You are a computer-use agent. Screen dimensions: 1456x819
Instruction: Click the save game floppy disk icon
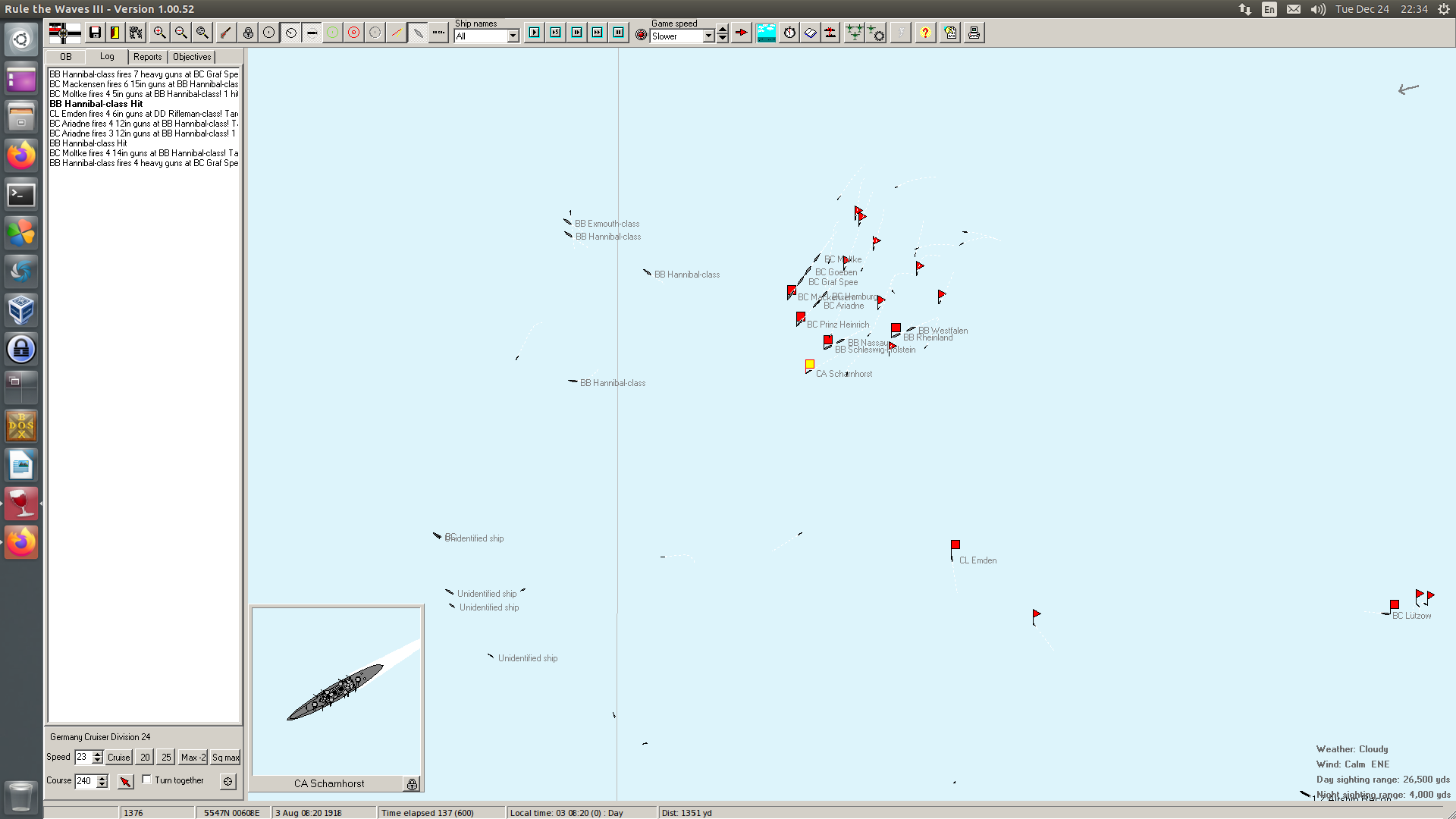(95, 33)
